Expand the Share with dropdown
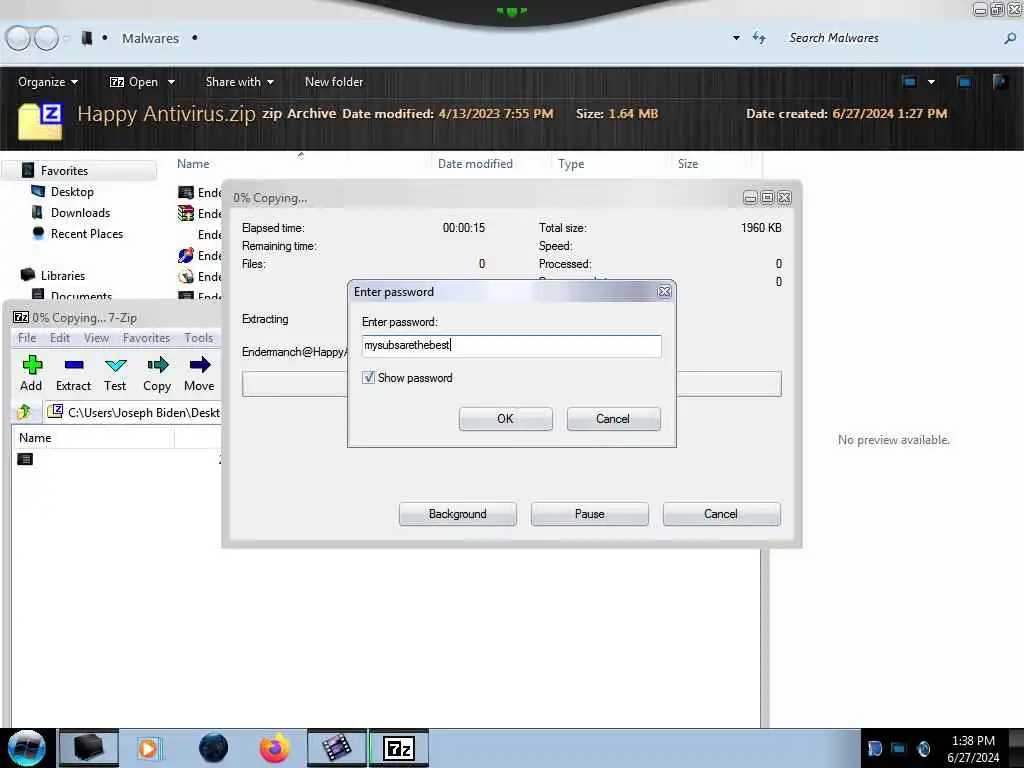 pyautogui.click(x=240, y=82)
